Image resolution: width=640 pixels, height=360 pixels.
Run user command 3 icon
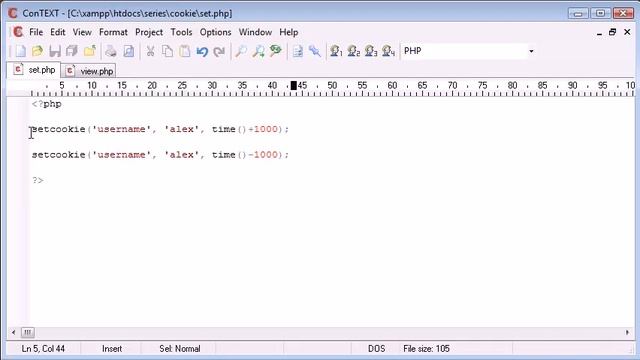pos(371,51)
